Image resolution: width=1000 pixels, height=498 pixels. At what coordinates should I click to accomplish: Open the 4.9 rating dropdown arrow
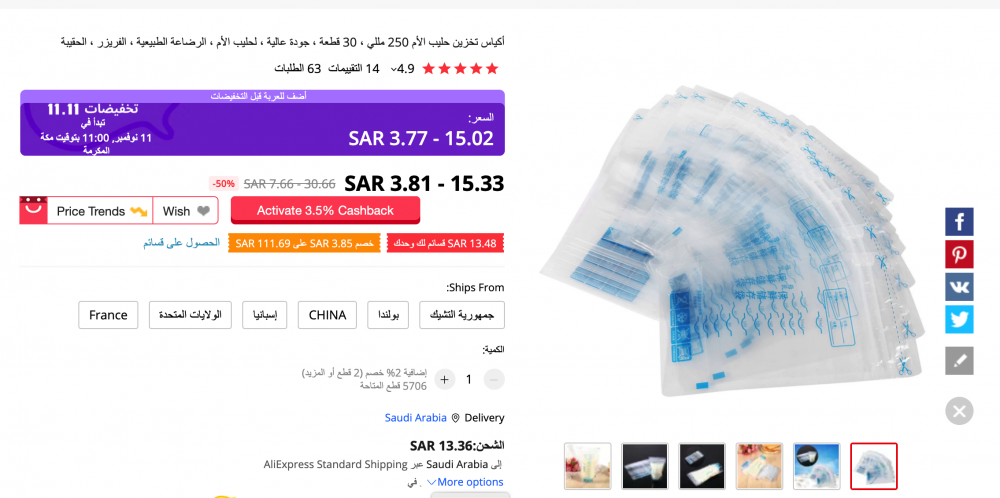point(393,69)
